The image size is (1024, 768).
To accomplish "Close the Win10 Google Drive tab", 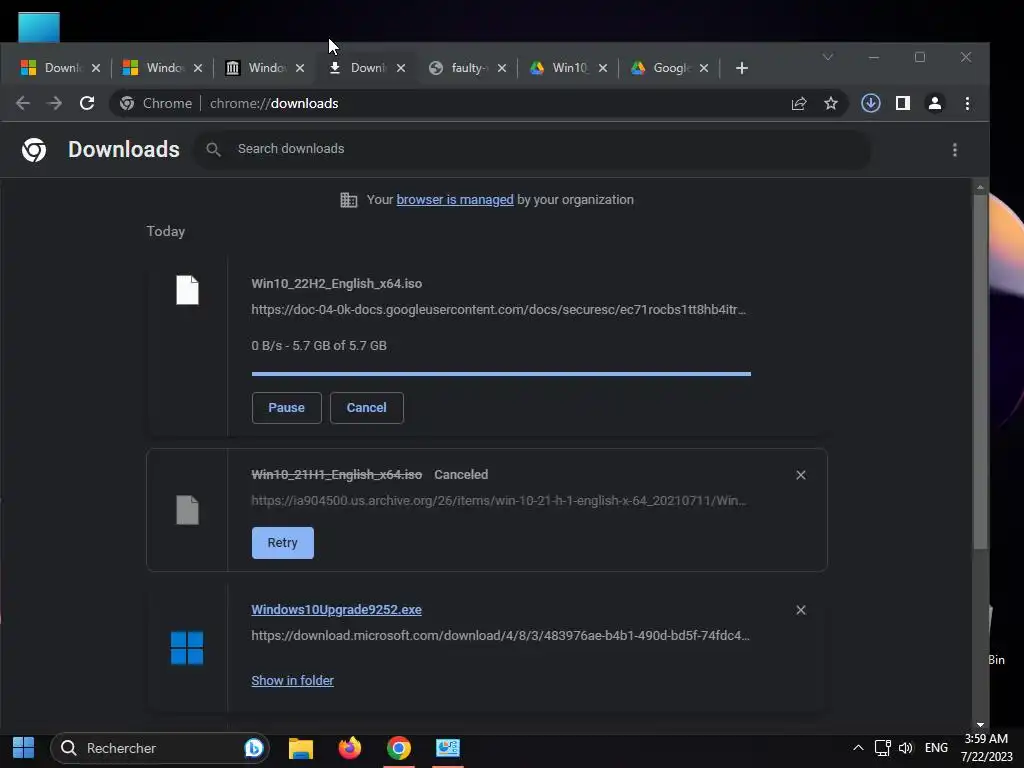I will (x=603, y=68).
